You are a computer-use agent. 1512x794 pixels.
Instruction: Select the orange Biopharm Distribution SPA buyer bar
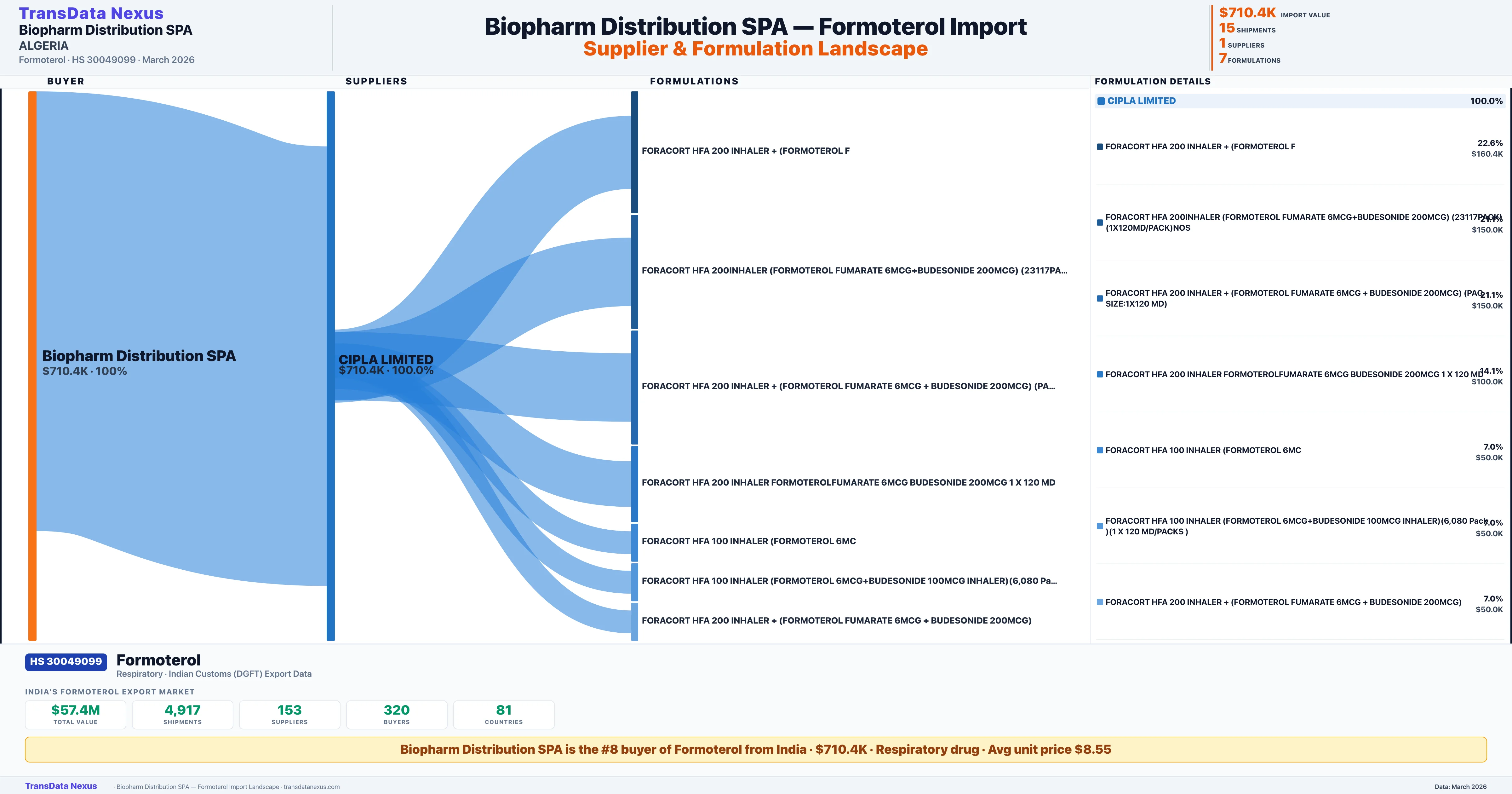tap(32, 365)
